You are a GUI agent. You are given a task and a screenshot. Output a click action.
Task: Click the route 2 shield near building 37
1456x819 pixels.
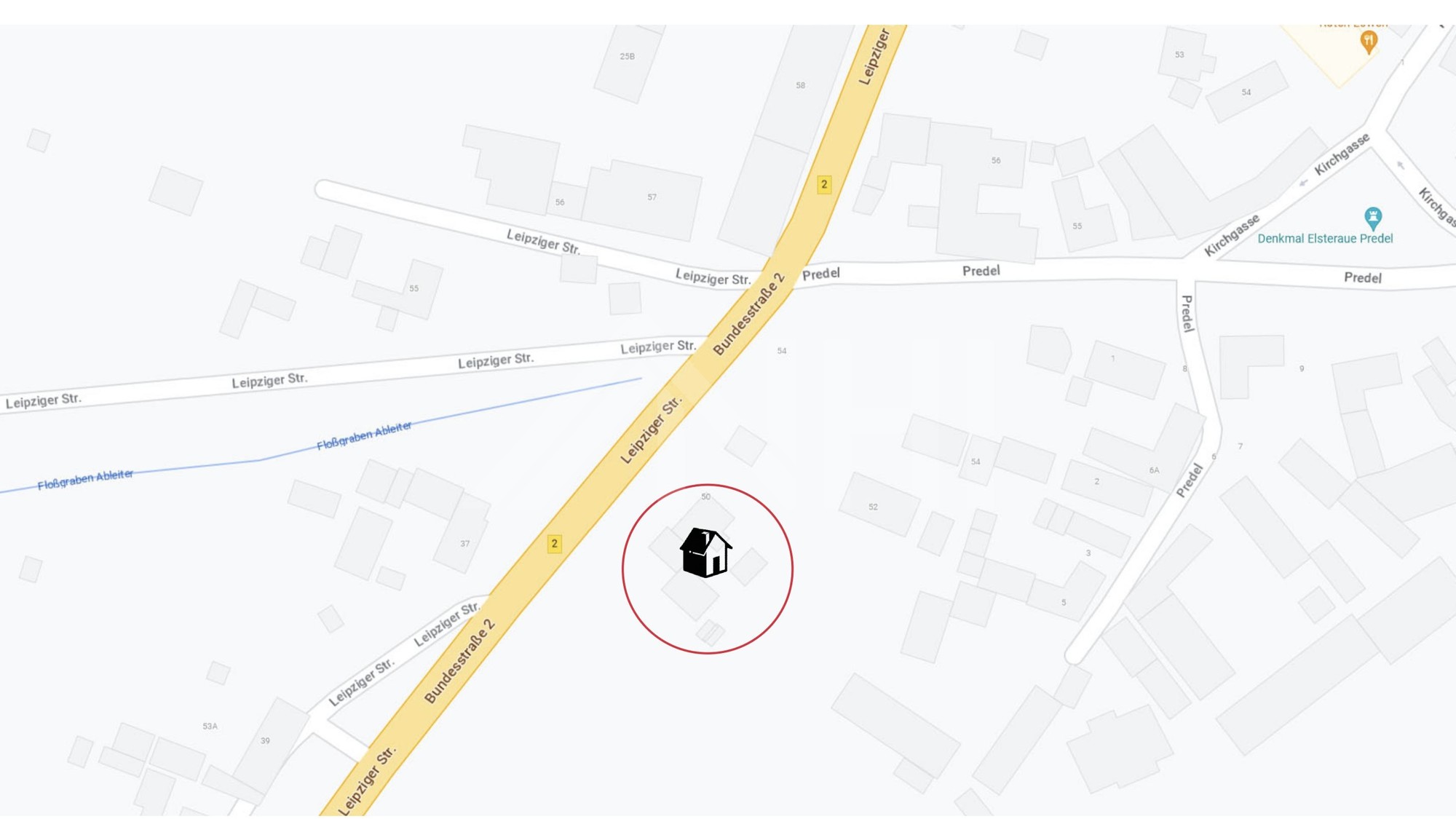tap(554, 544)
